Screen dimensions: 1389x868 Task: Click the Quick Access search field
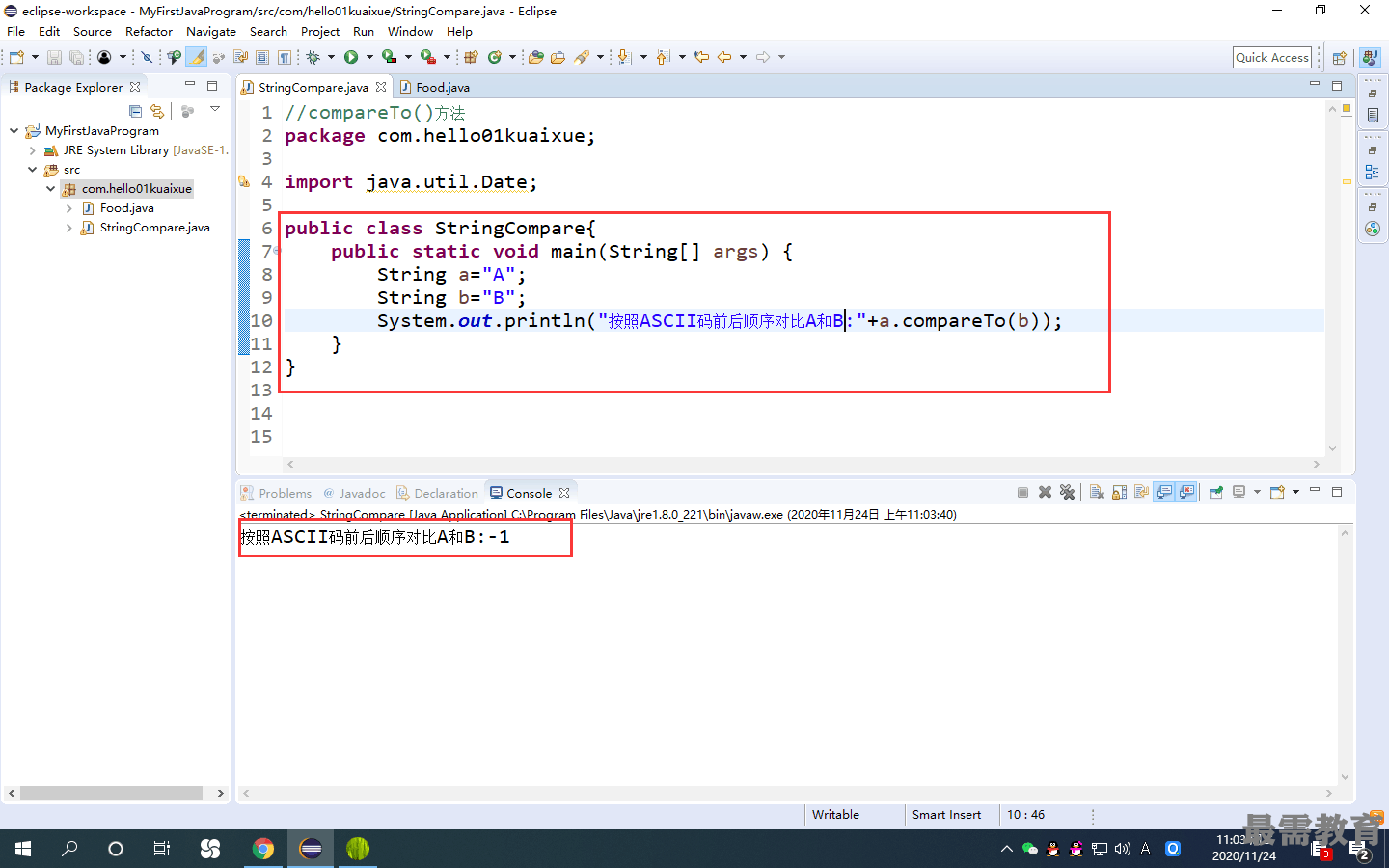[x=1272, y=57]
